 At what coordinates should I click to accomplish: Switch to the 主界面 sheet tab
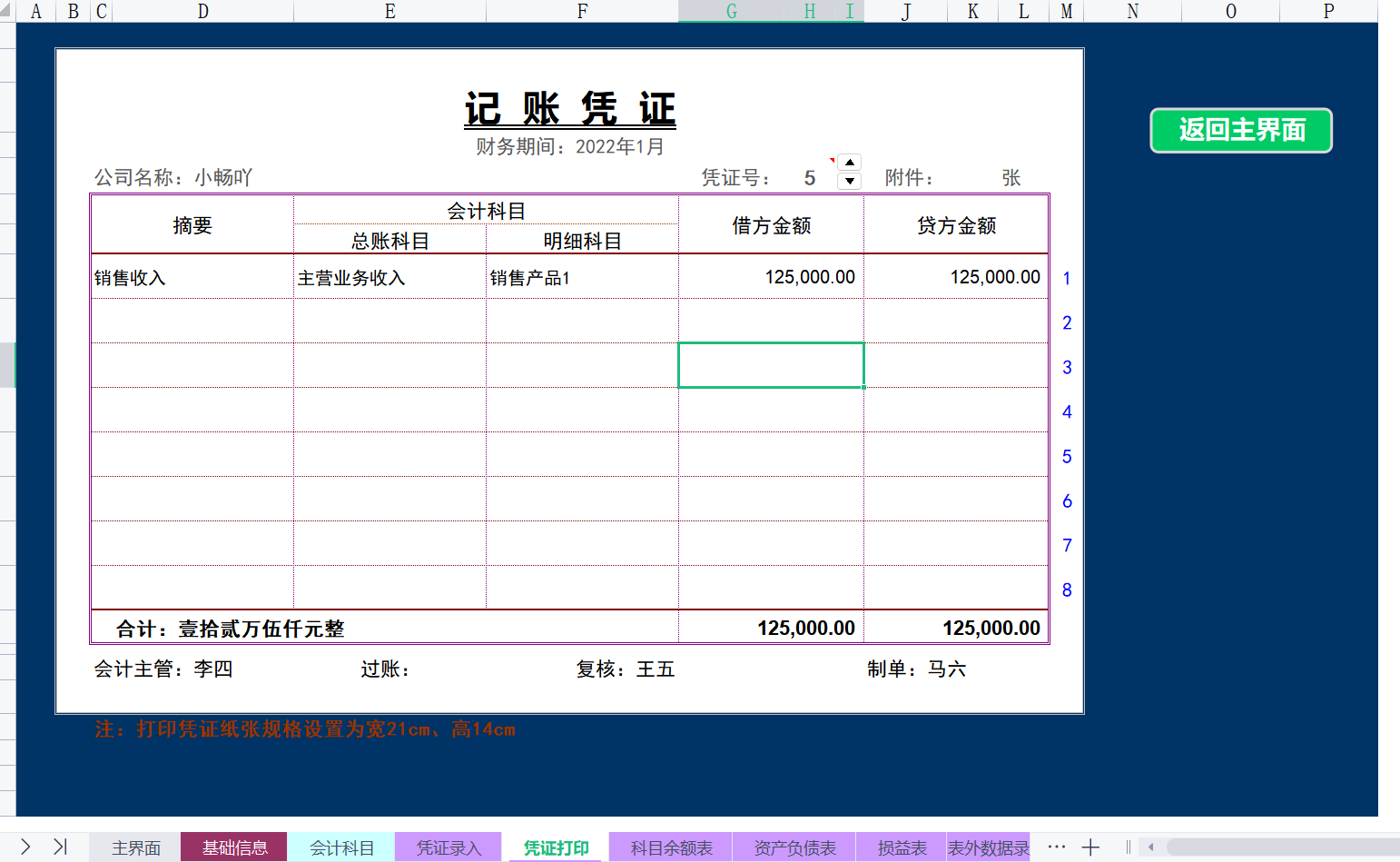(135, 847)
